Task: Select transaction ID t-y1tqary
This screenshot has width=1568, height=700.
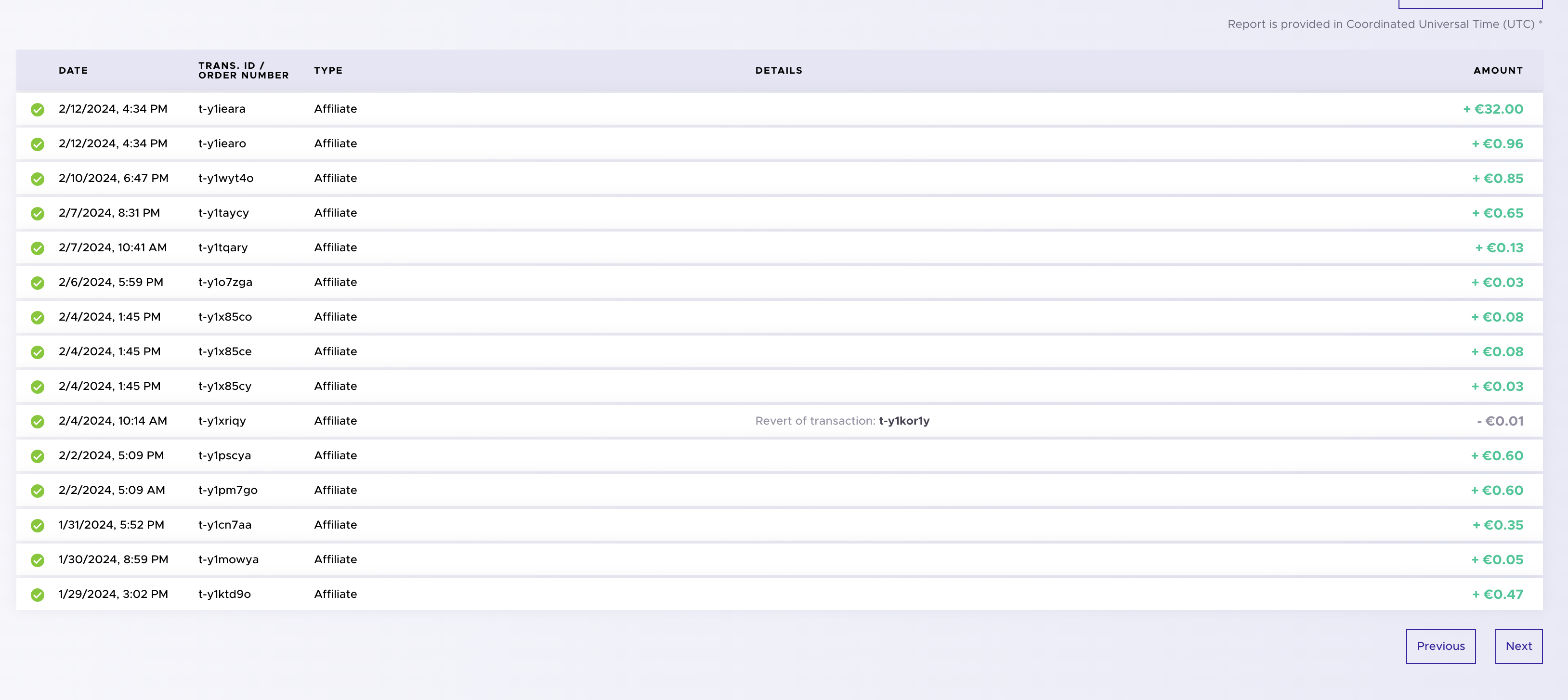Action: 223,248
